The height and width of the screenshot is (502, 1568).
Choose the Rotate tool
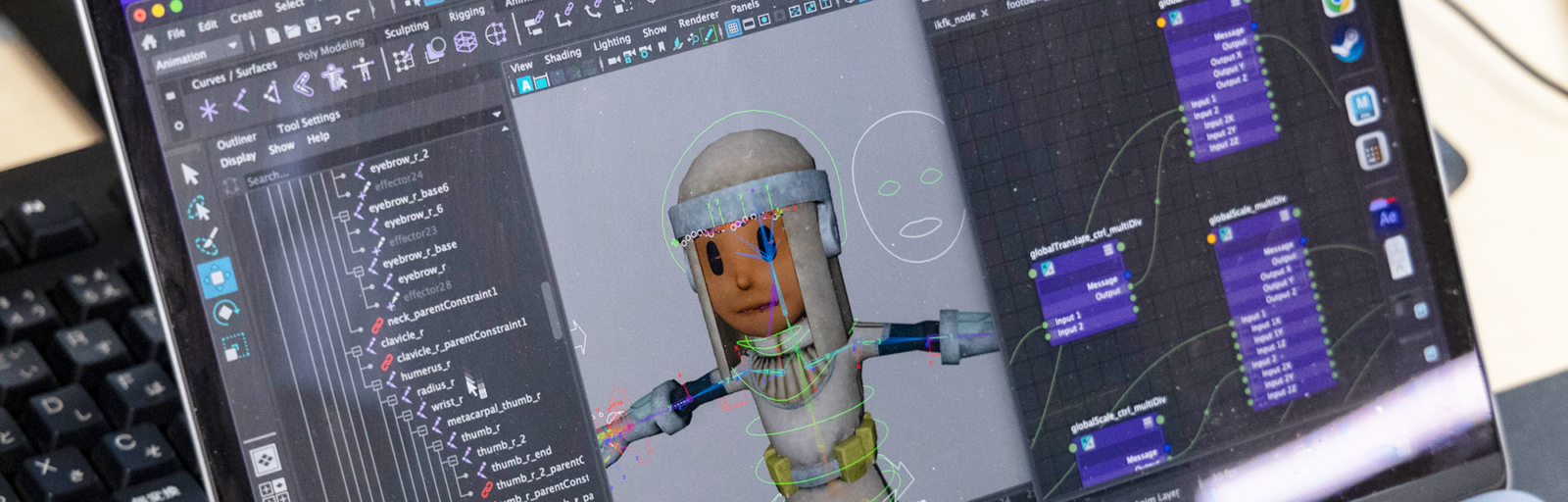[225, 314]
